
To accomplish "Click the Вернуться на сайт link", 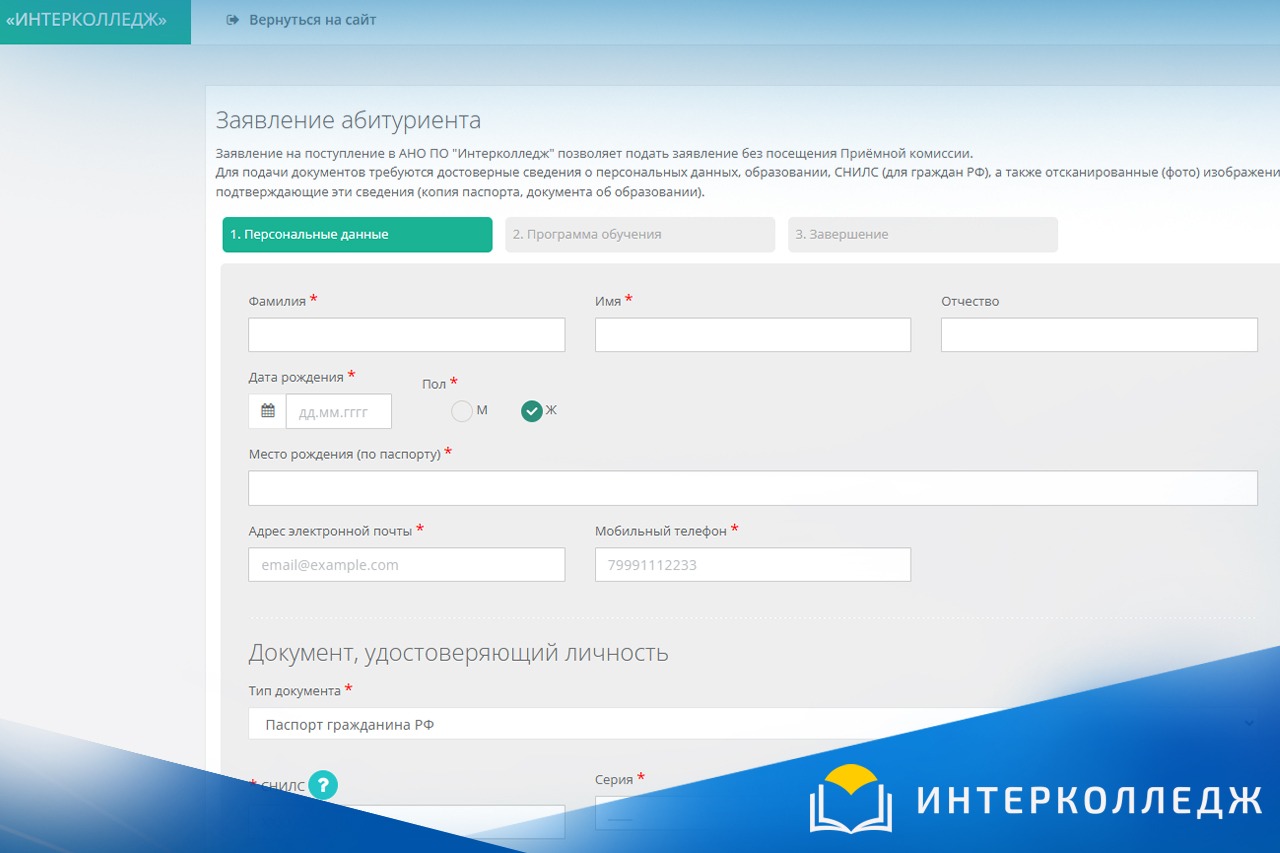I will [312, 20].
